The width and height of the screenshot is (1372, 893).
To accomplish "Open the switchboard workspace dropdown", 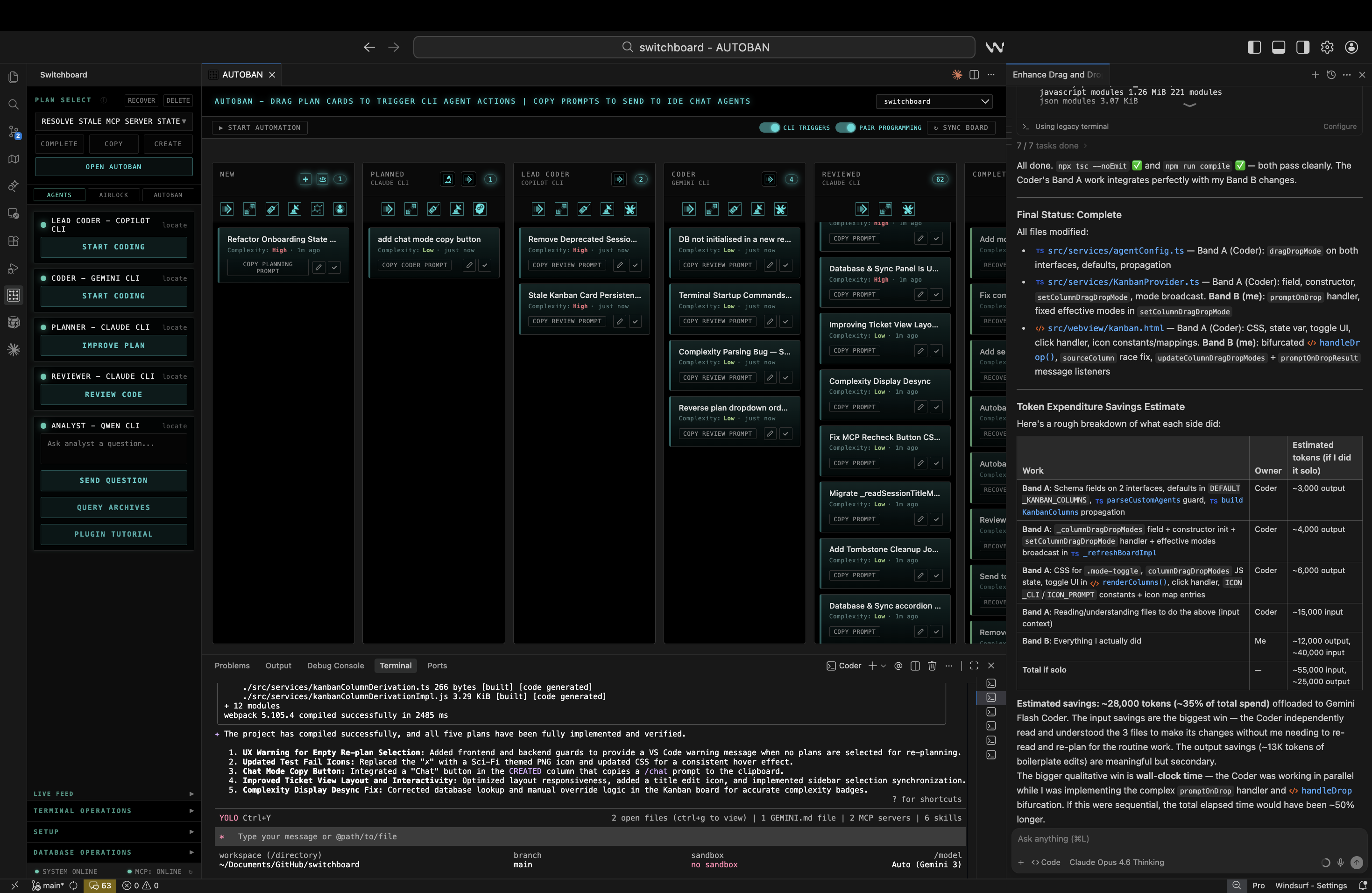I will (x=934, y=101).
